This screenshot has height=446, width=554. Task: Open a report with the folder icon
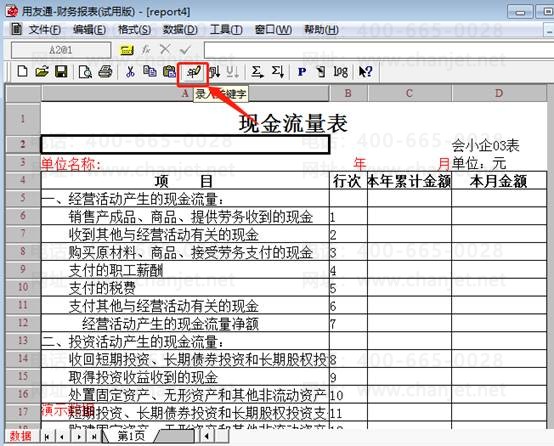tap(42, 72)
